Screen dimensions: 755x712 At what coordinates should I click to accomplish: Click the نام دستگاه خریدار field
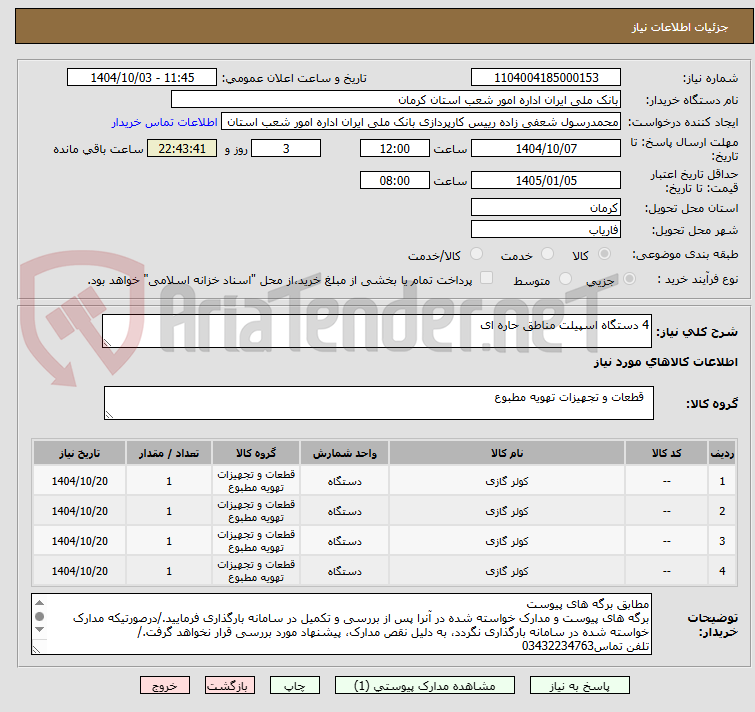(x=395, y=100)
